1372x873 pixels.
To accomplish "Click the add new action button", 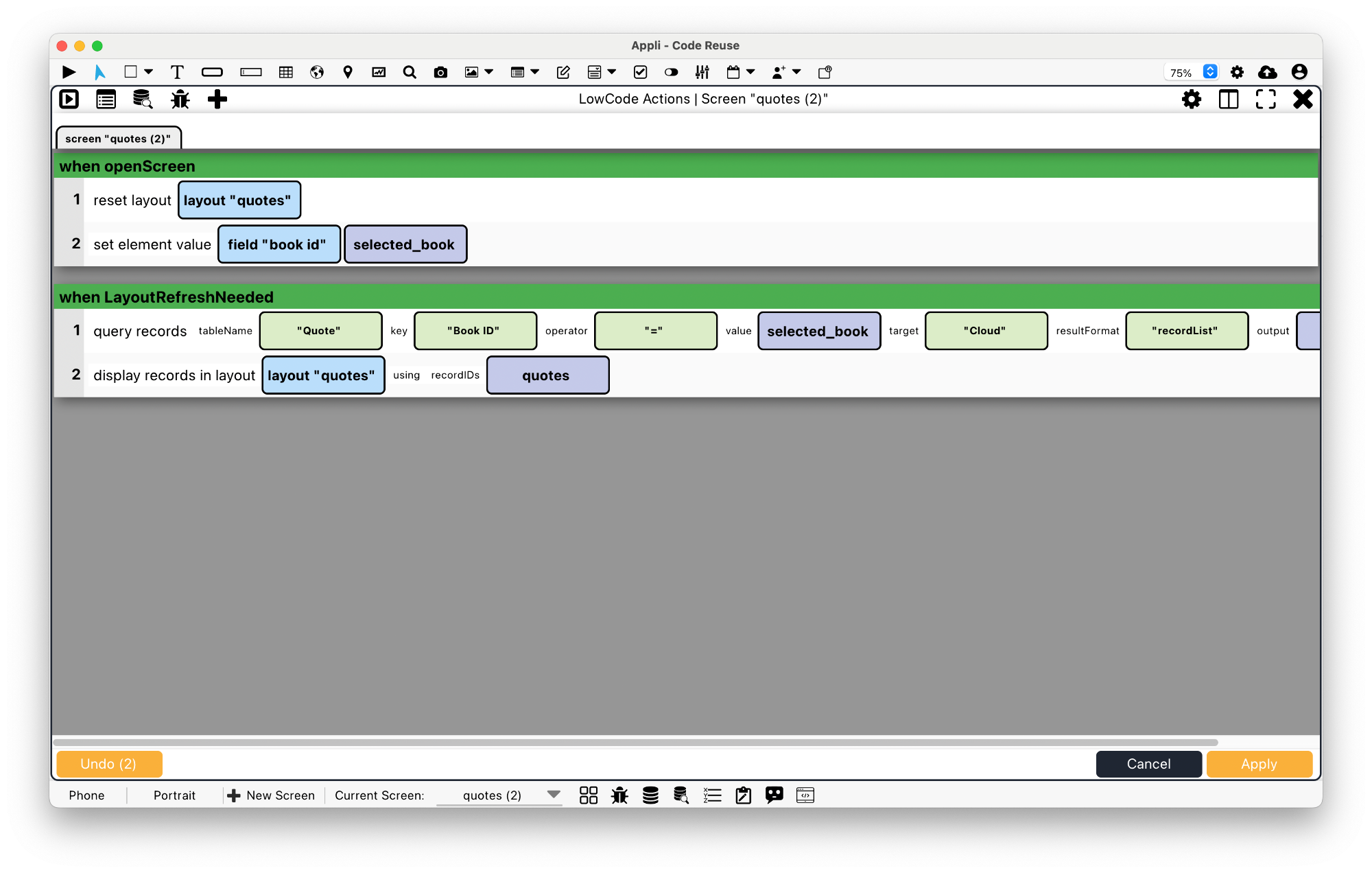I will click(x=219, y=98).
